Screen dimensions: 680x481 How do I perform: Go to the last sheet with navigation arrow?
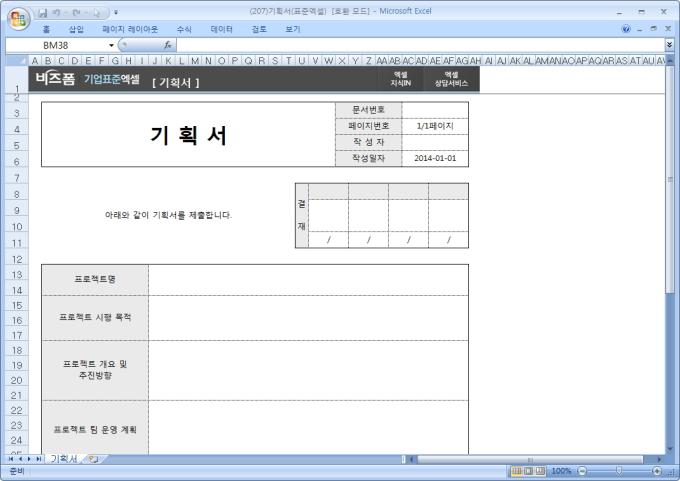[39, 459]
